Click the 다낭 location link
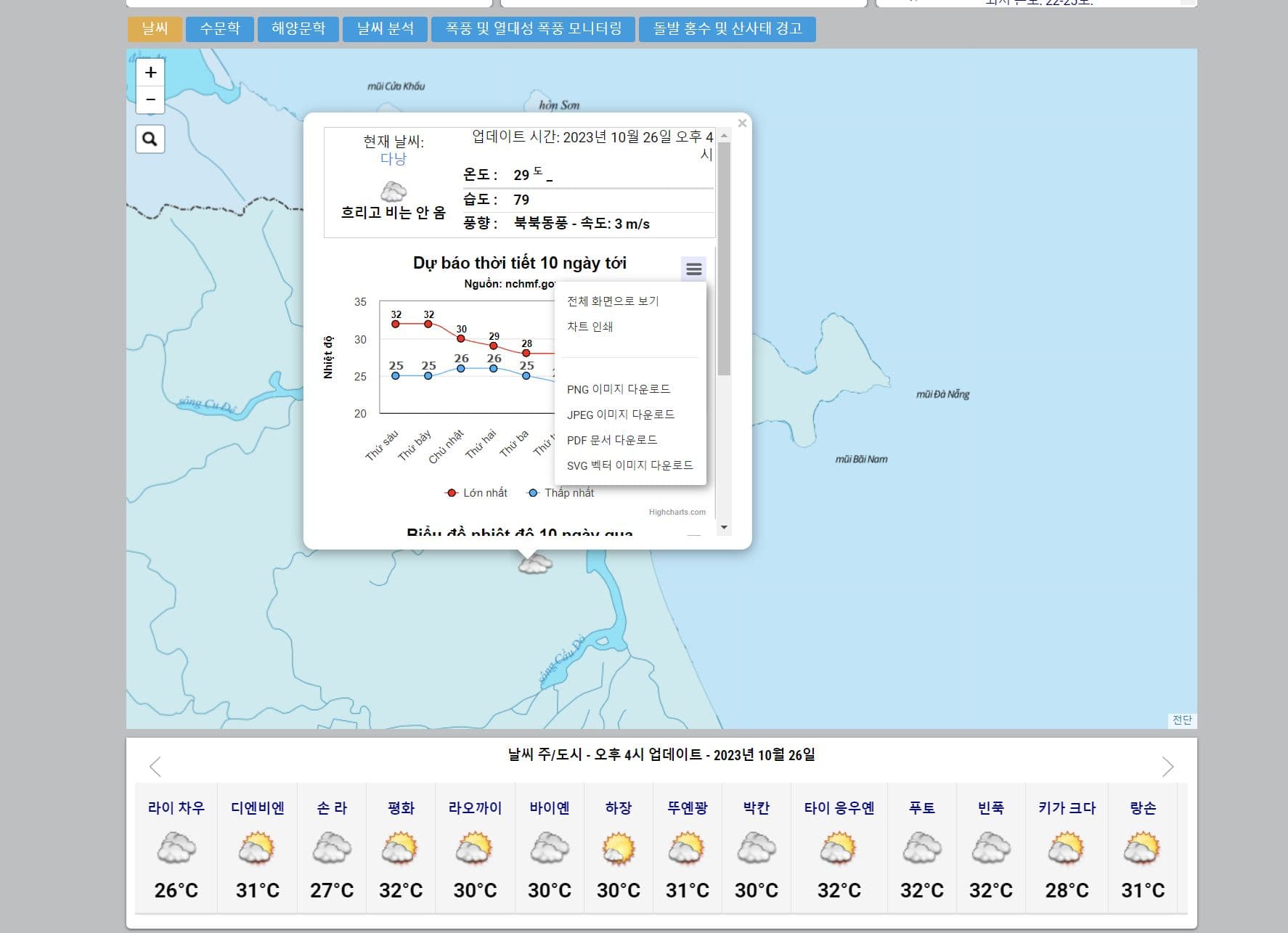This screenshot has height=933, width=1288. pyautogui.click(x=394, y=159)
